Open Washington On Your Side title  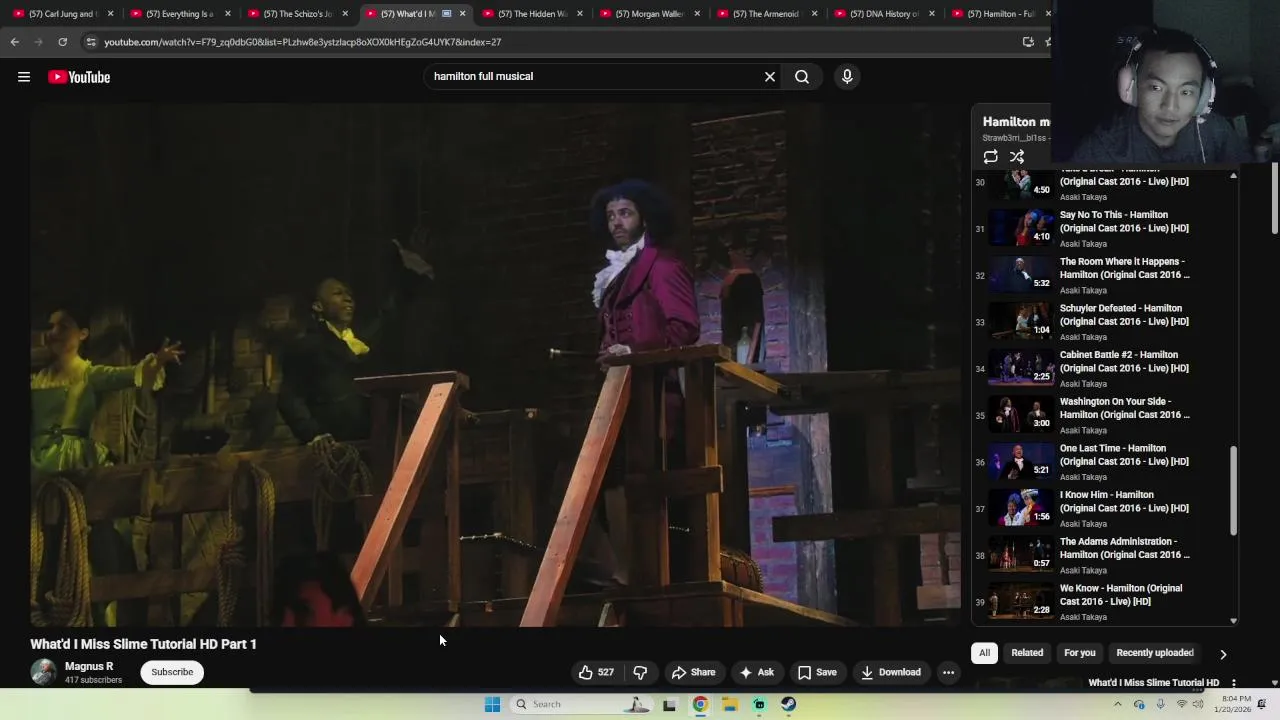(x=1124, y=408)
